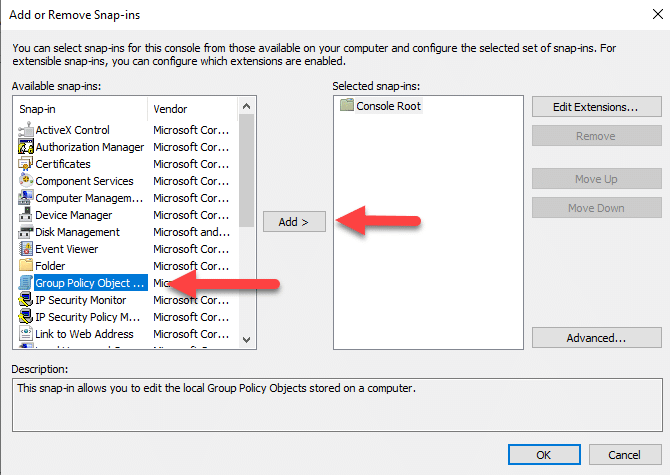Select the IP Security Monitor icon
The height and width of the screenshot is (475, 670).
[26, 300]
